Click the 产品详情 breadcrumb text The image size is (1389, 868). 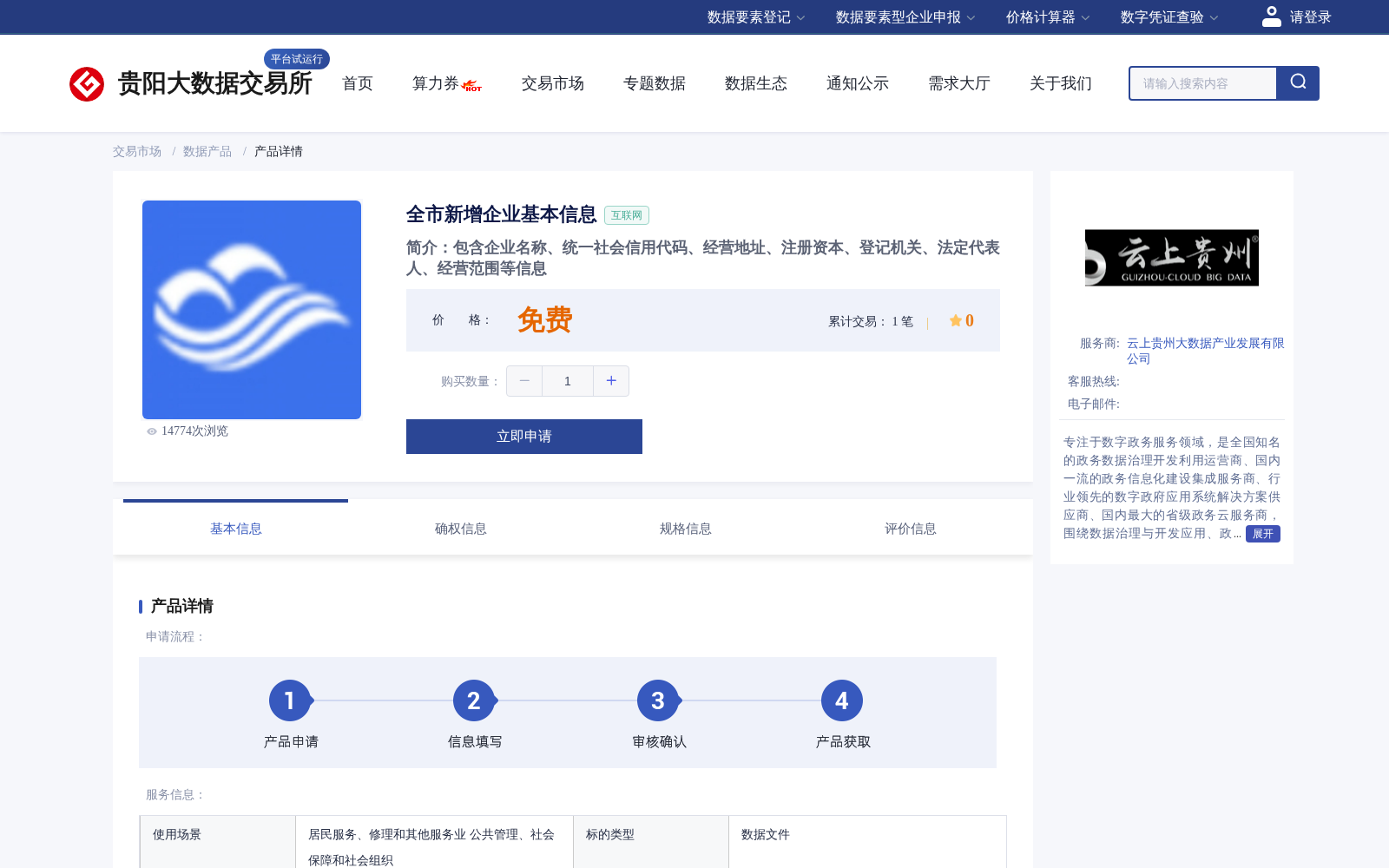[279, 152]
